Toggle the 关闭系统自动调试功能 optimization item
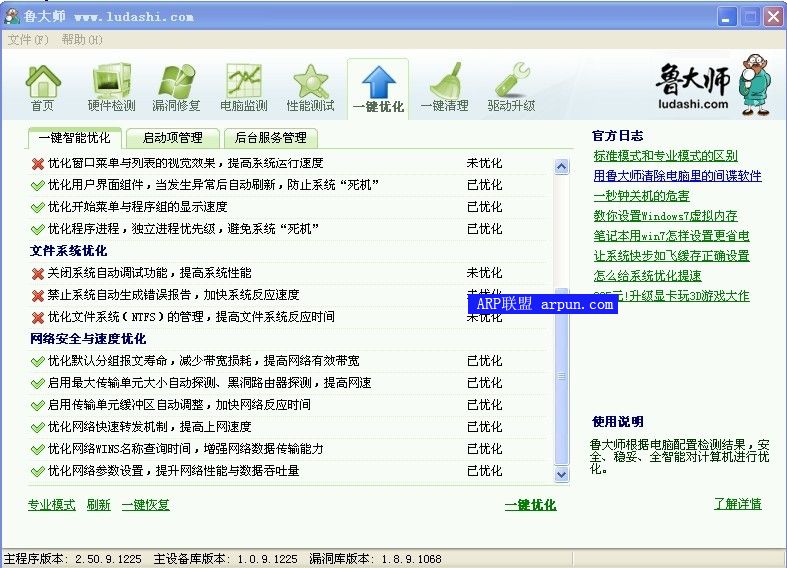The width and height of the screenshot is (787, 568). (38, 273)
